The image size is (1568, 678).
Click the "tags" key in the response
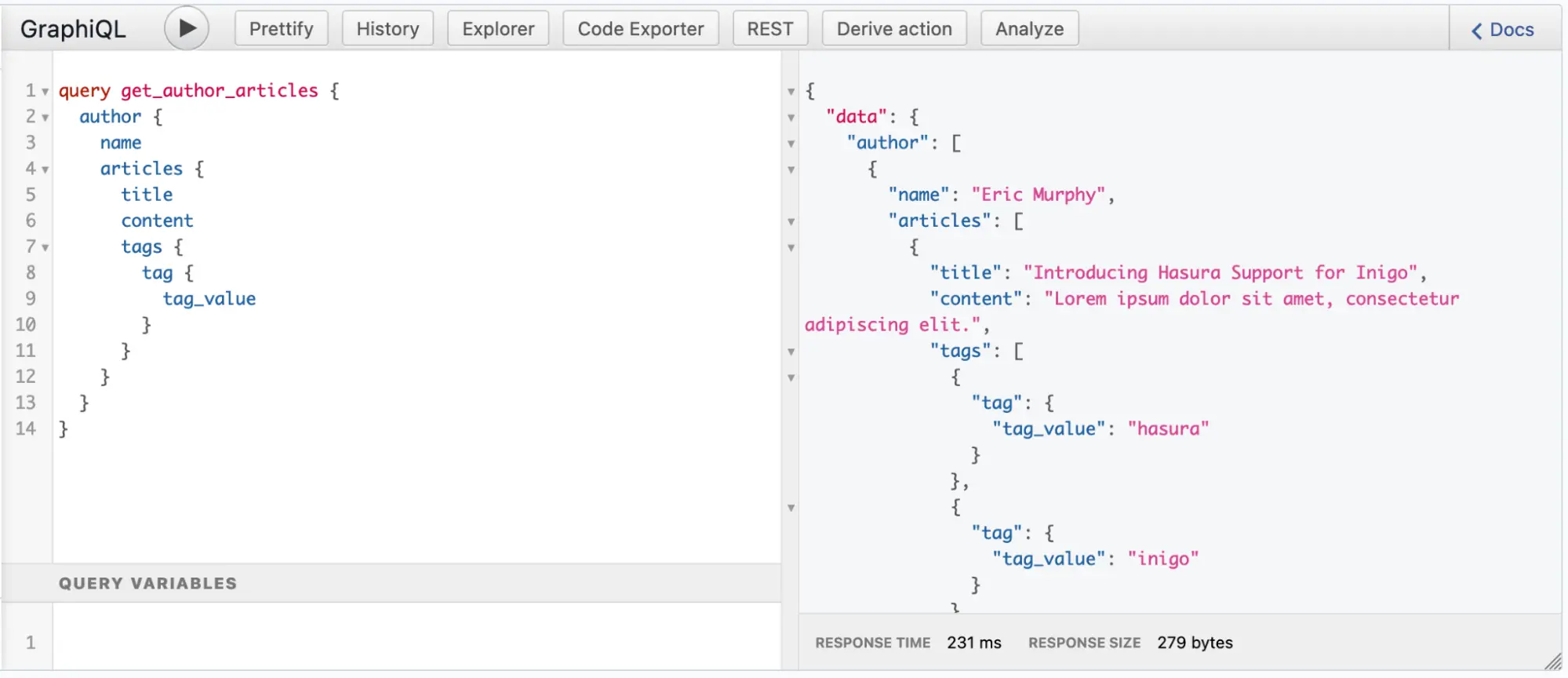960,351
